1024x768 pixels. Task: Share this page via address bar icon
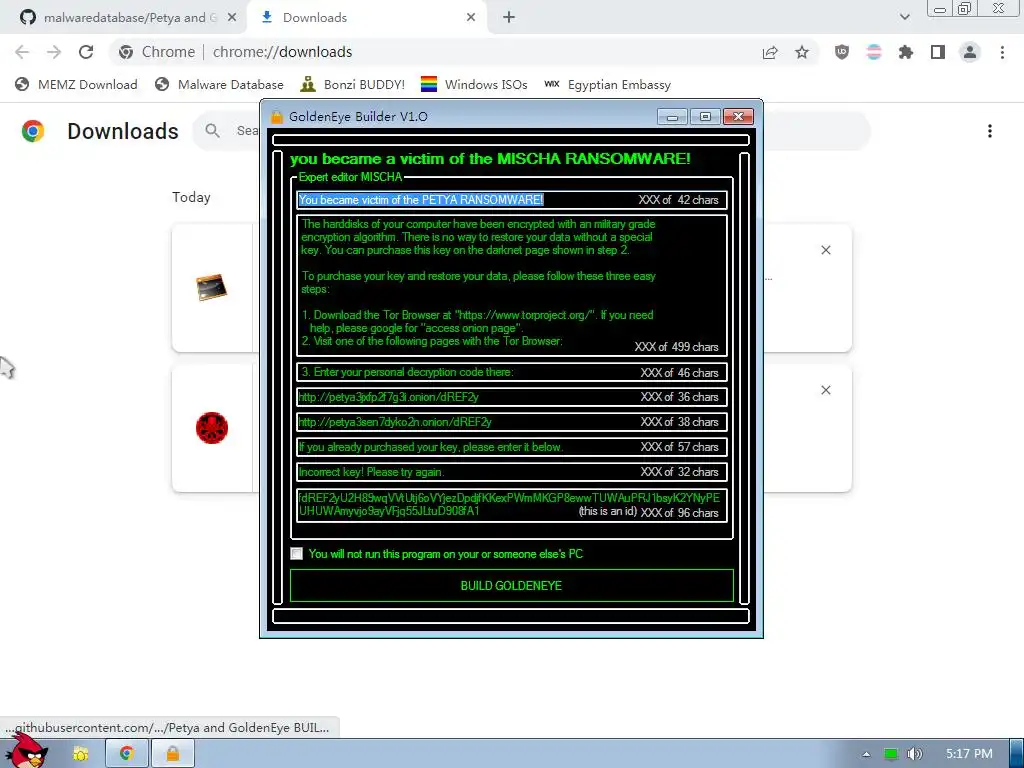(x=770, y=52)
